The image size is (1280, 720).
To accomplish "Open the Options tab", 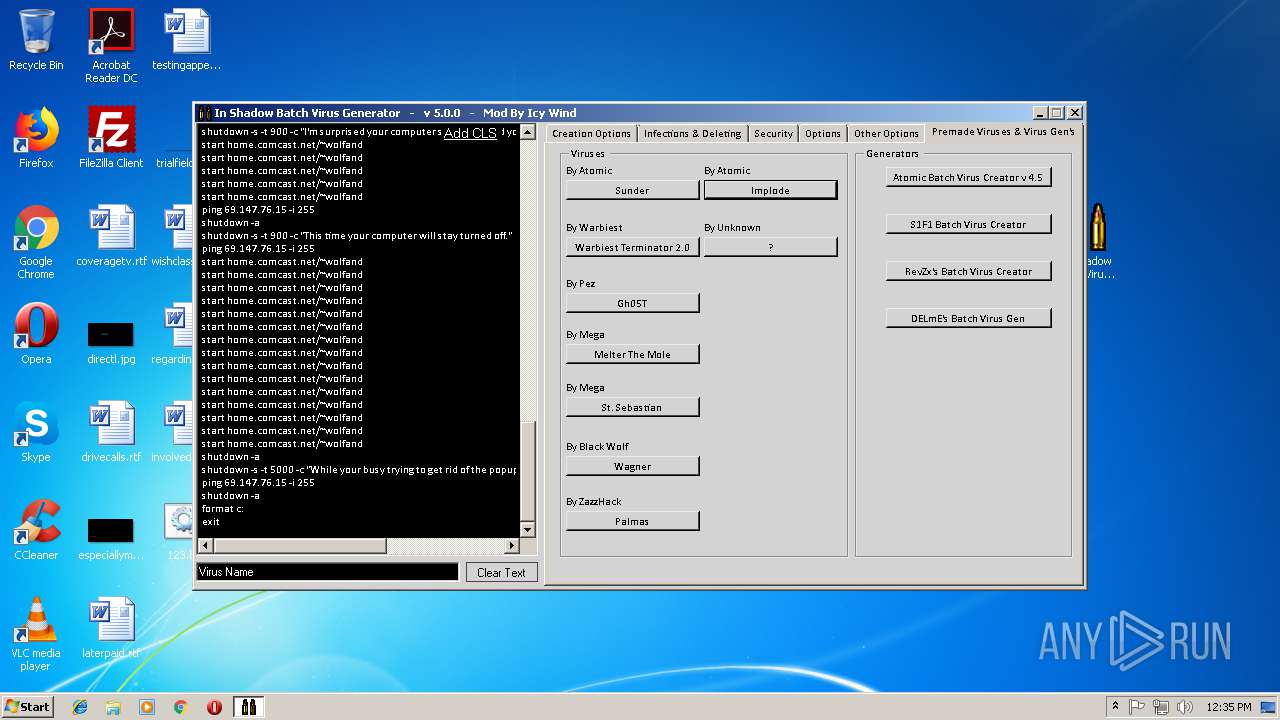I will tap(823, 133).
